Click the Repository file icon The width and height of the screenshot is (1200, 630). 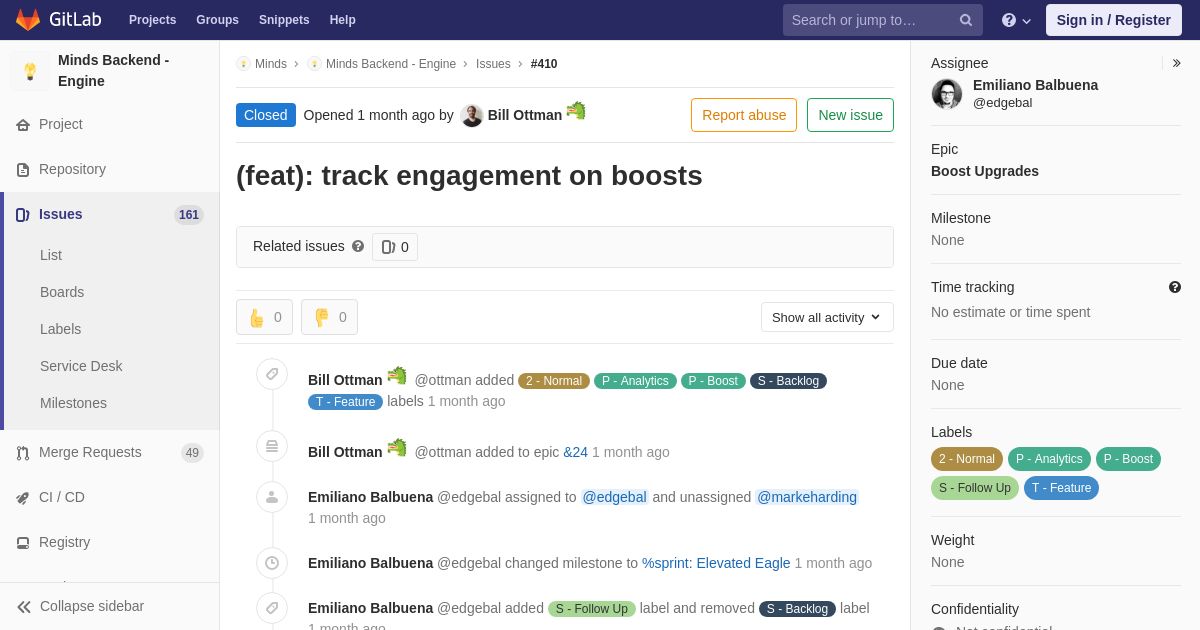pos(23,170)
